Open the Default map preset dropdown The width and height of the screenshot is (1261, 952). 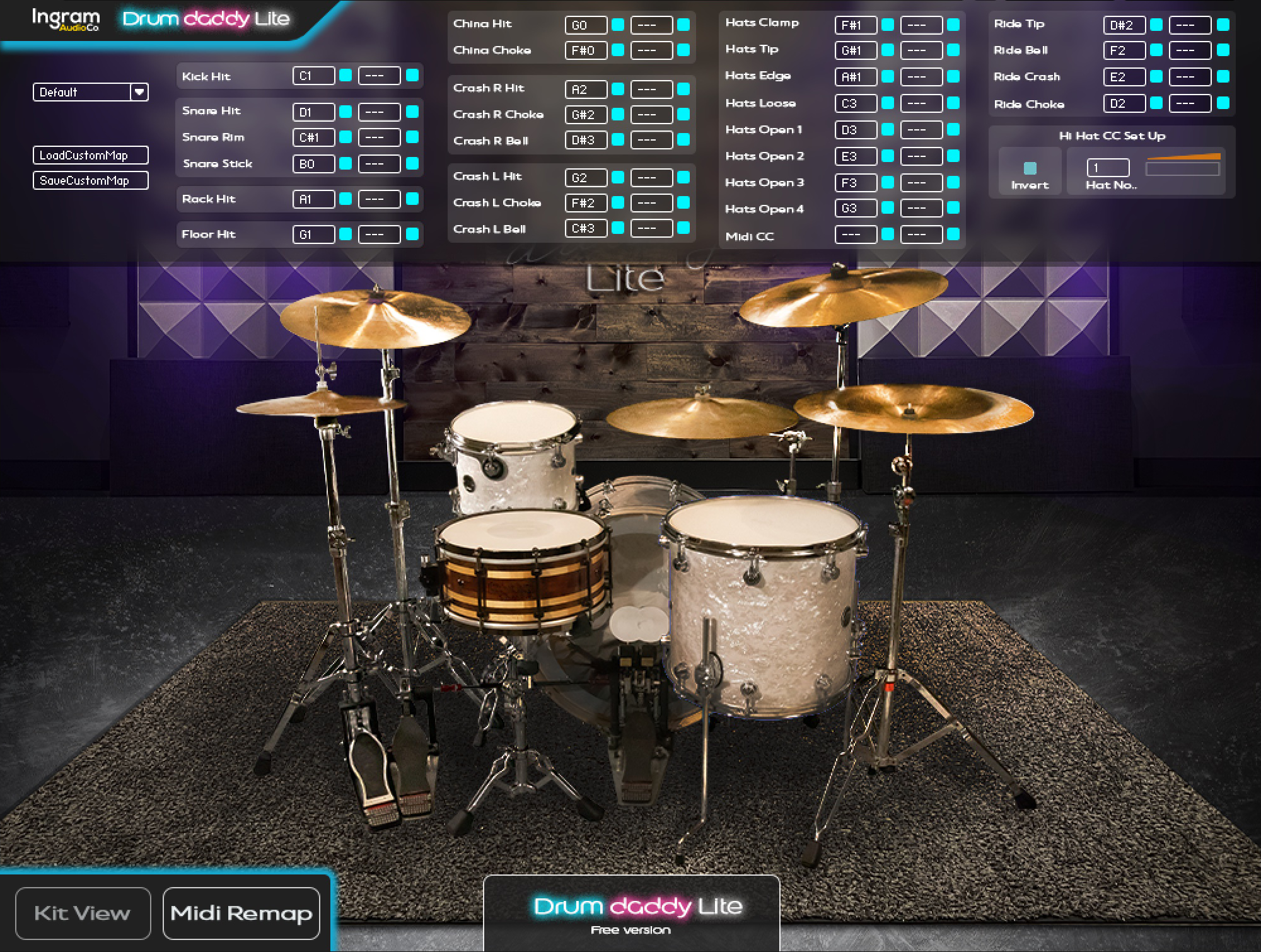139,92
